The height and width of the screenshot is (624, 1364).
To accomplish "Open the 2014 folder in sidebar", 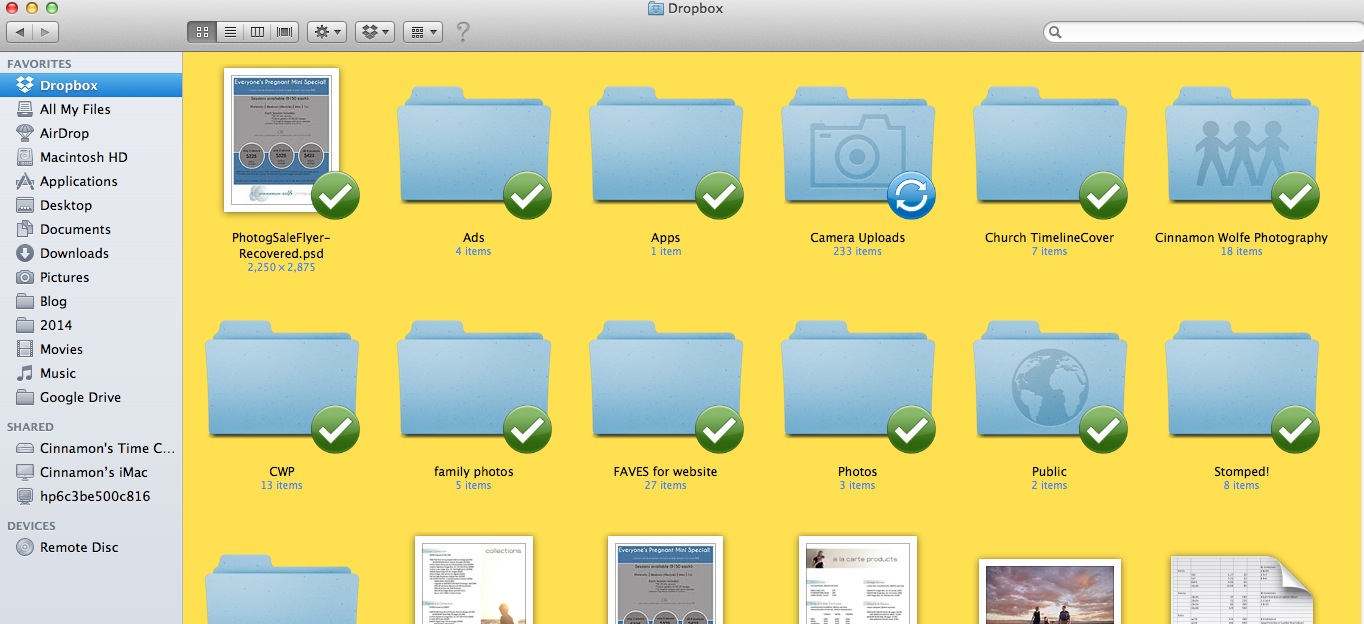I will [x=91, y=325].
